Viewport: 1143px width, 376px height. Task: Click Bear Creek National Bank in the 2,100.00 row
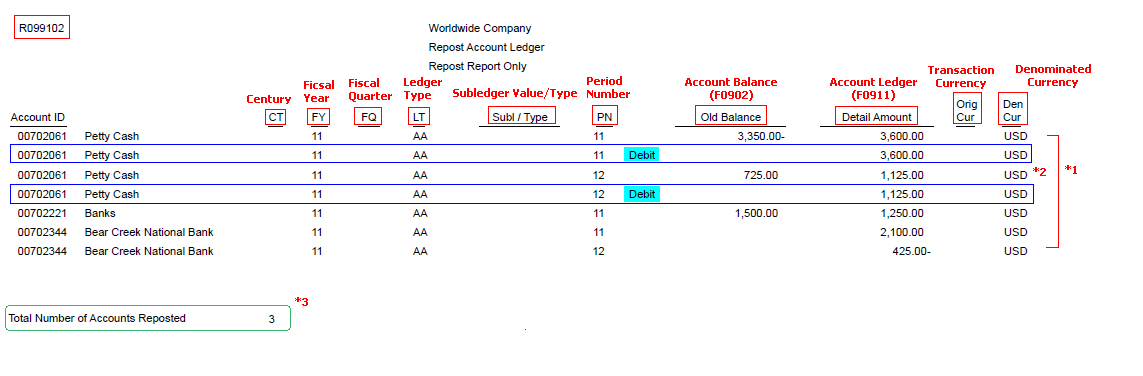click(149, 232)
